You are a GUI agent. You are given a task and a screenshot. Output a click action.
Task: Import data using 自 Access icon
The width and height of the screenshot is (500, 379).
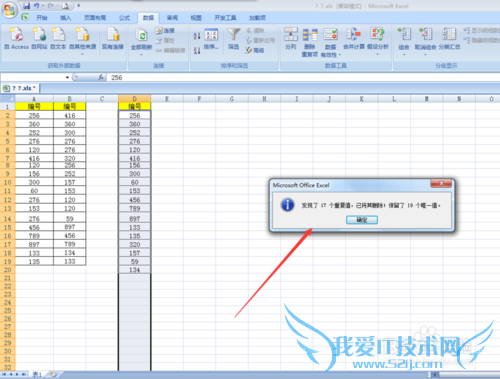[16, 39]
